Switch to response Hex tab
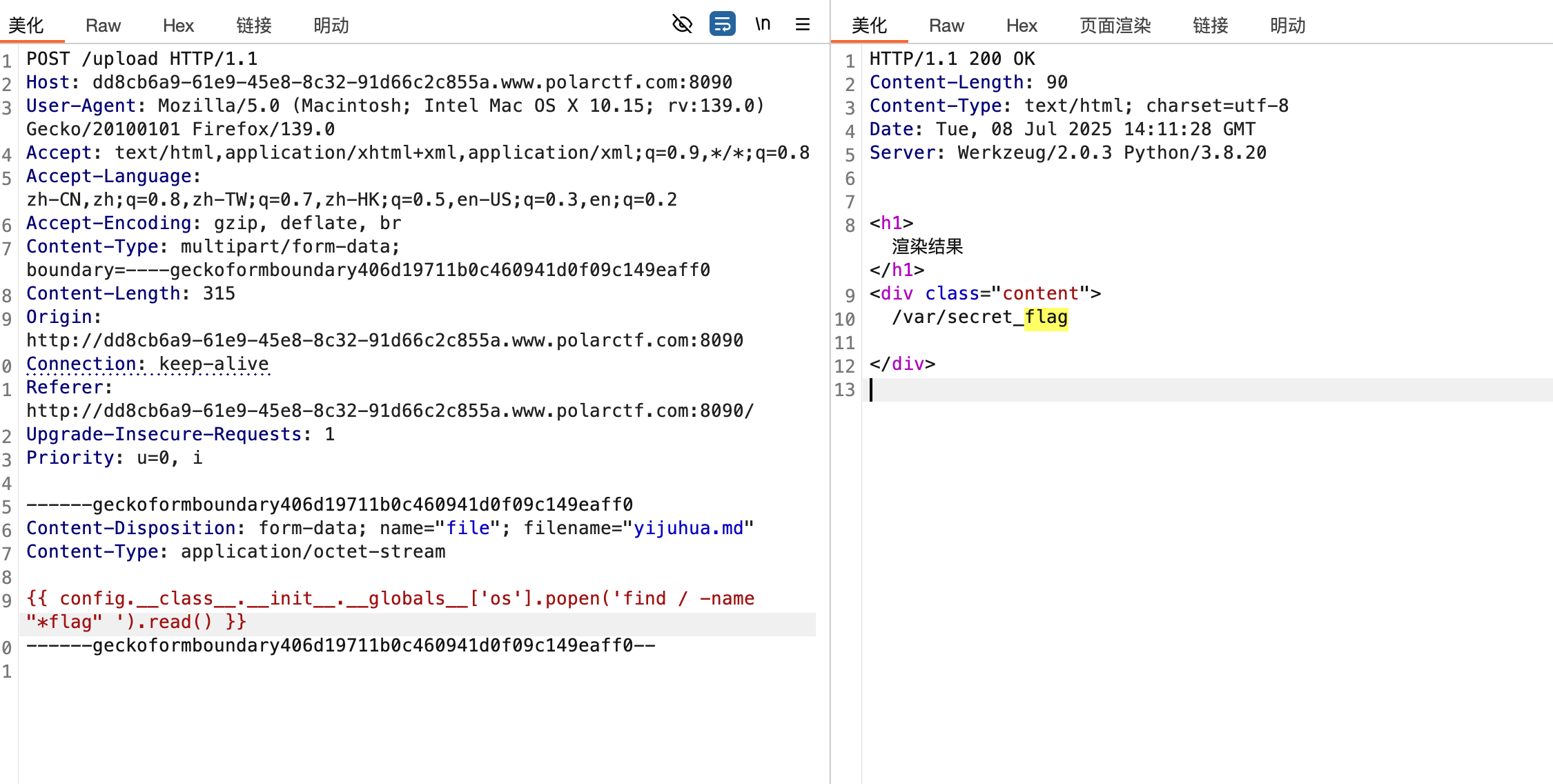 (1022, 26)
